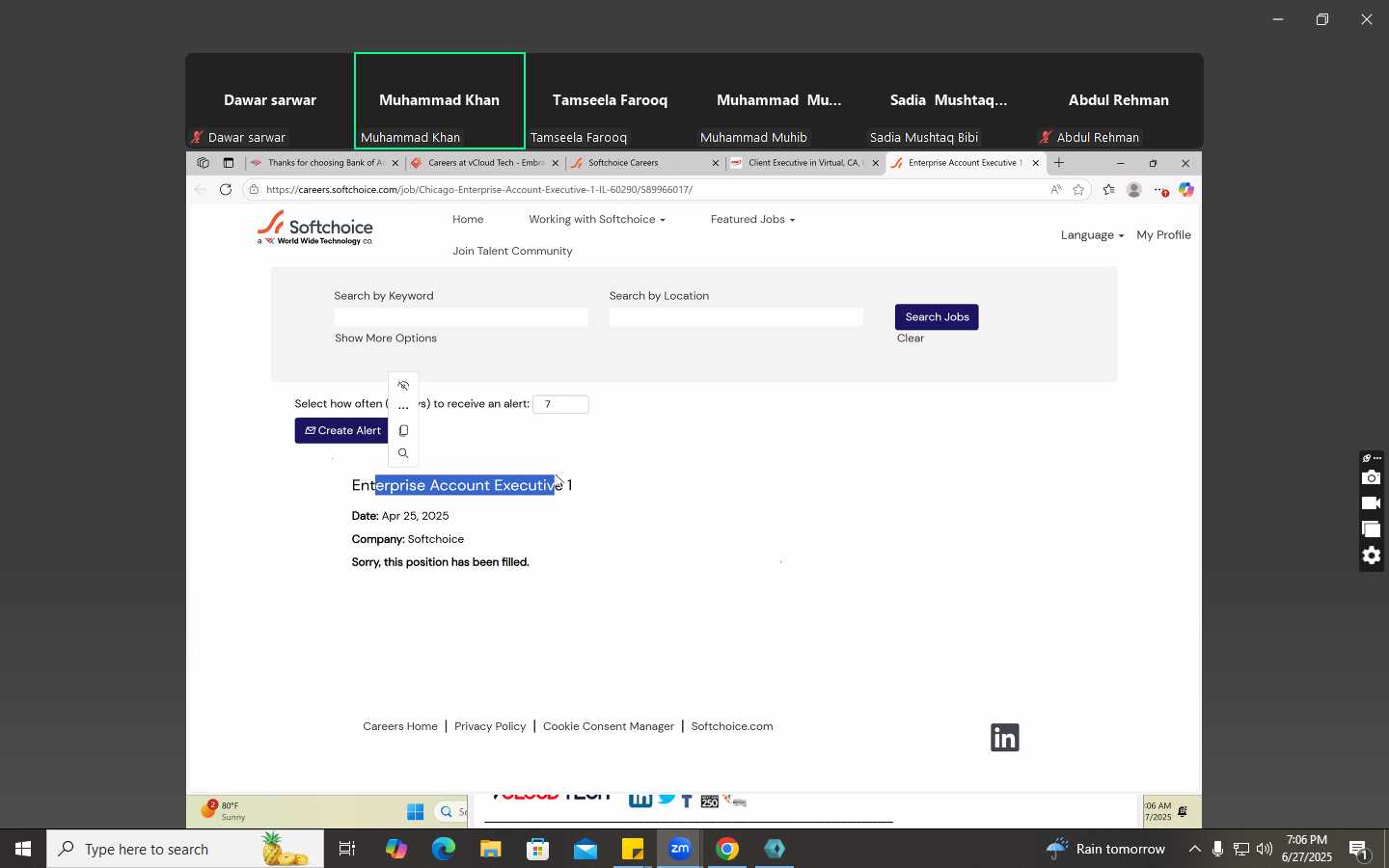Open Edge settings and more menu
Viewport: 1389px width, 868px height.
(1162, 190)
